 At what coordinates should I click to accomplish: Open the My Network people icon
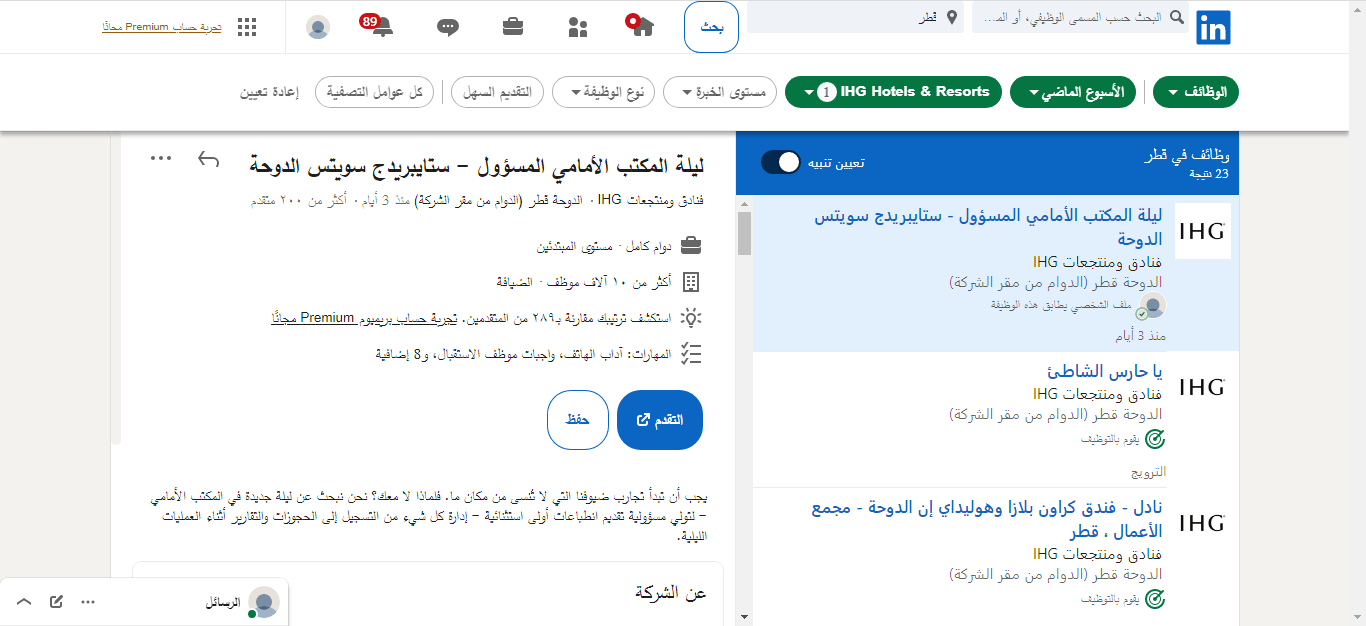577,27
